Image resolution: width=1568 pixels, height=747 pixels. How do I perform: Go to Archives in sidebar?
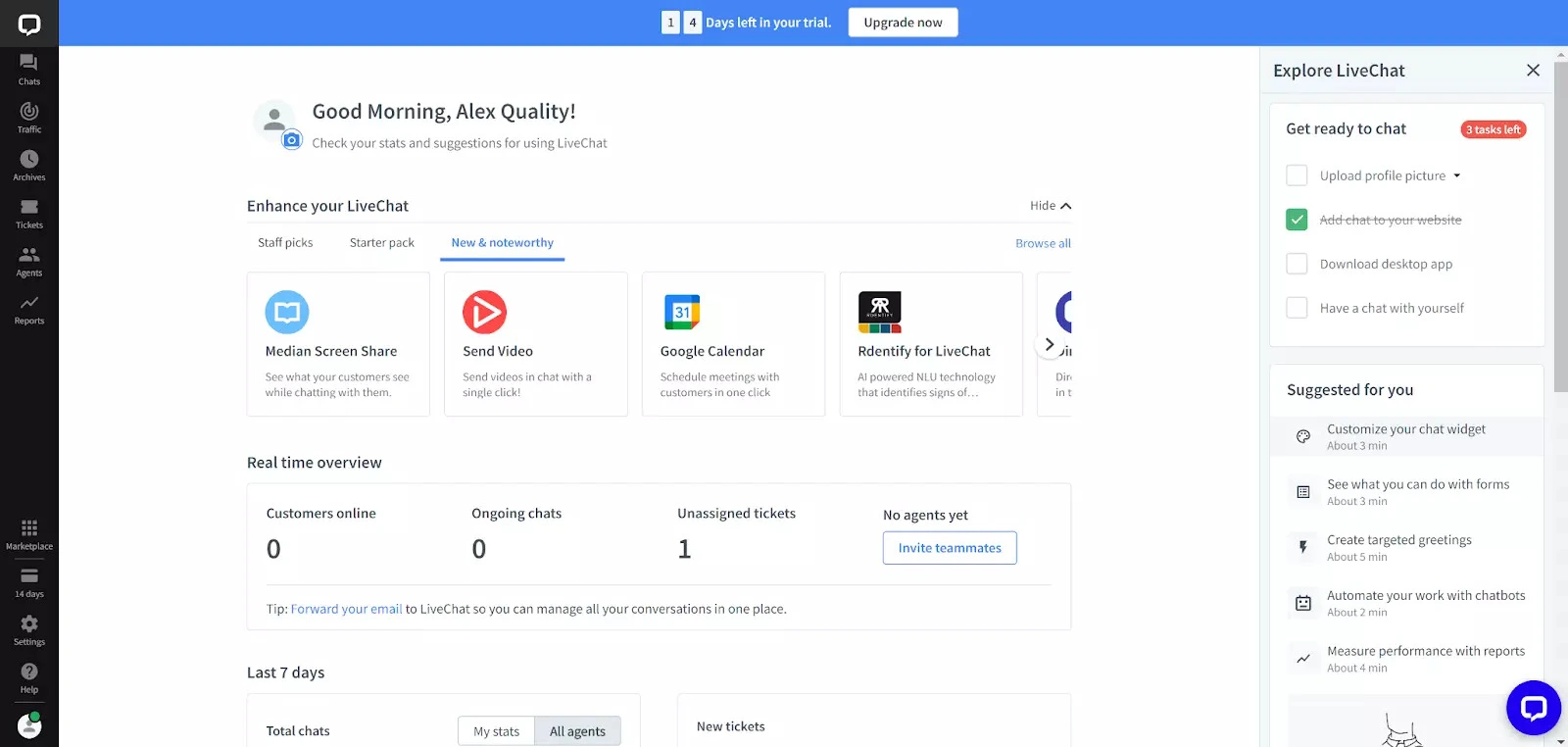pyautogui.click(x=29, y=166)
